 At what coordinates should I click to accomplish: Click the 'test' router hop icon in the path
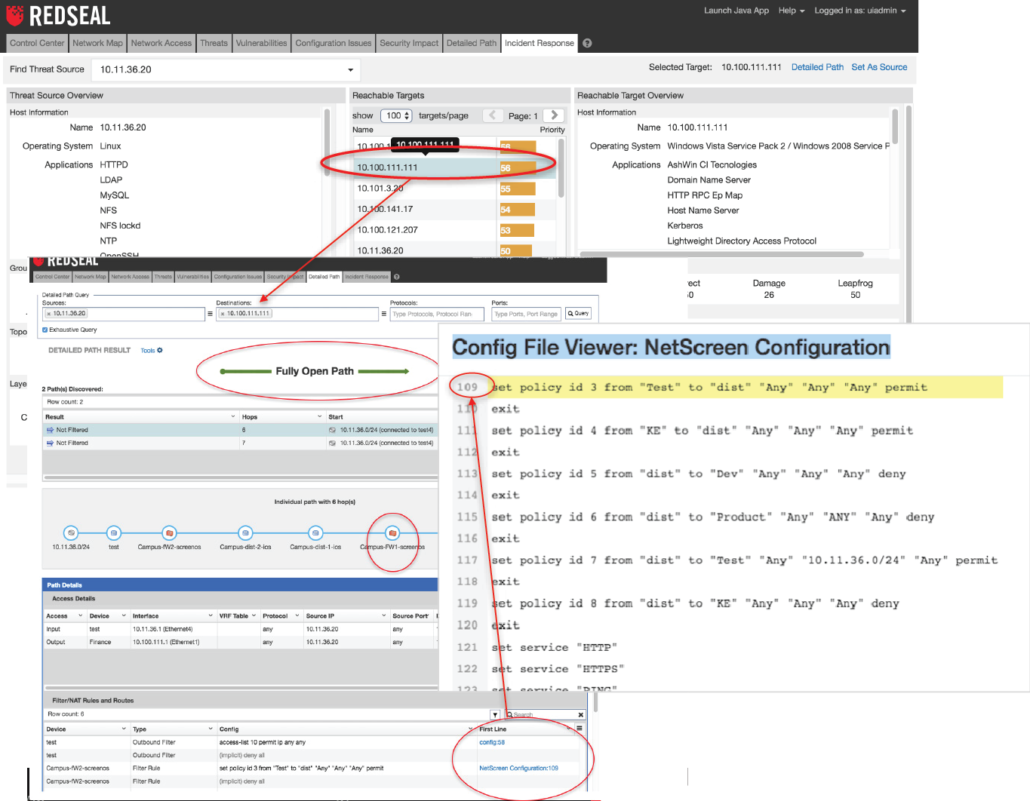pos(114,533)
